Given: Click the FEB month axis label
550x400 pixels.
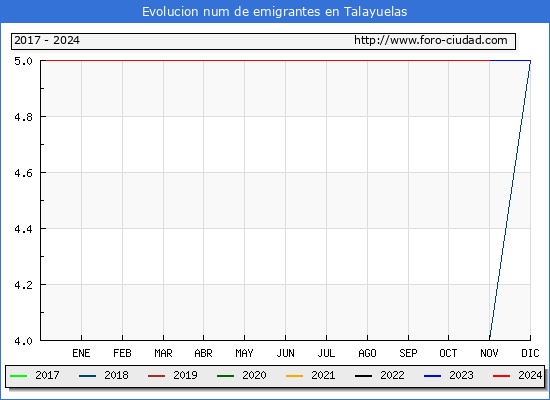Looking at the screenshot, I should 122,353.
